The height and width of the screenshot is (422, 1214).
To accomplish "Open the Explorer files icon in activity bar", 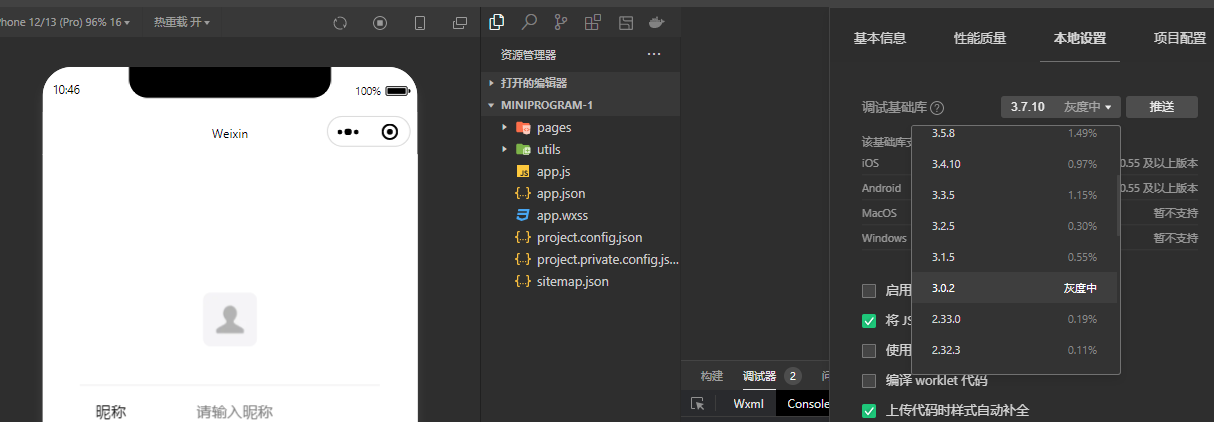I will point(497,21).
